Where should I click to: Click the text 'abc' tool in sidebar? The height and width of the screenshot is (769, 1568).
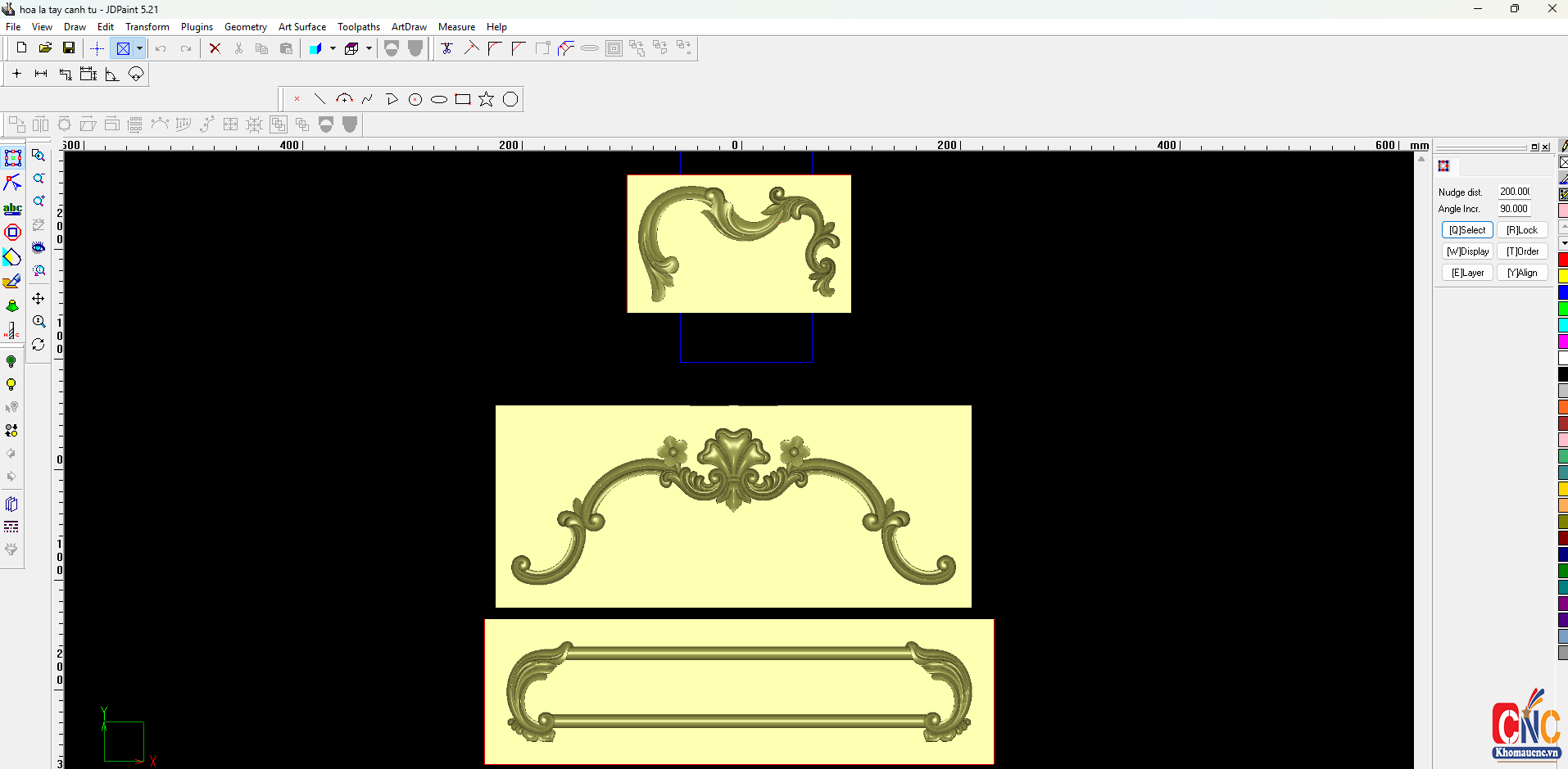pos(12,208)
